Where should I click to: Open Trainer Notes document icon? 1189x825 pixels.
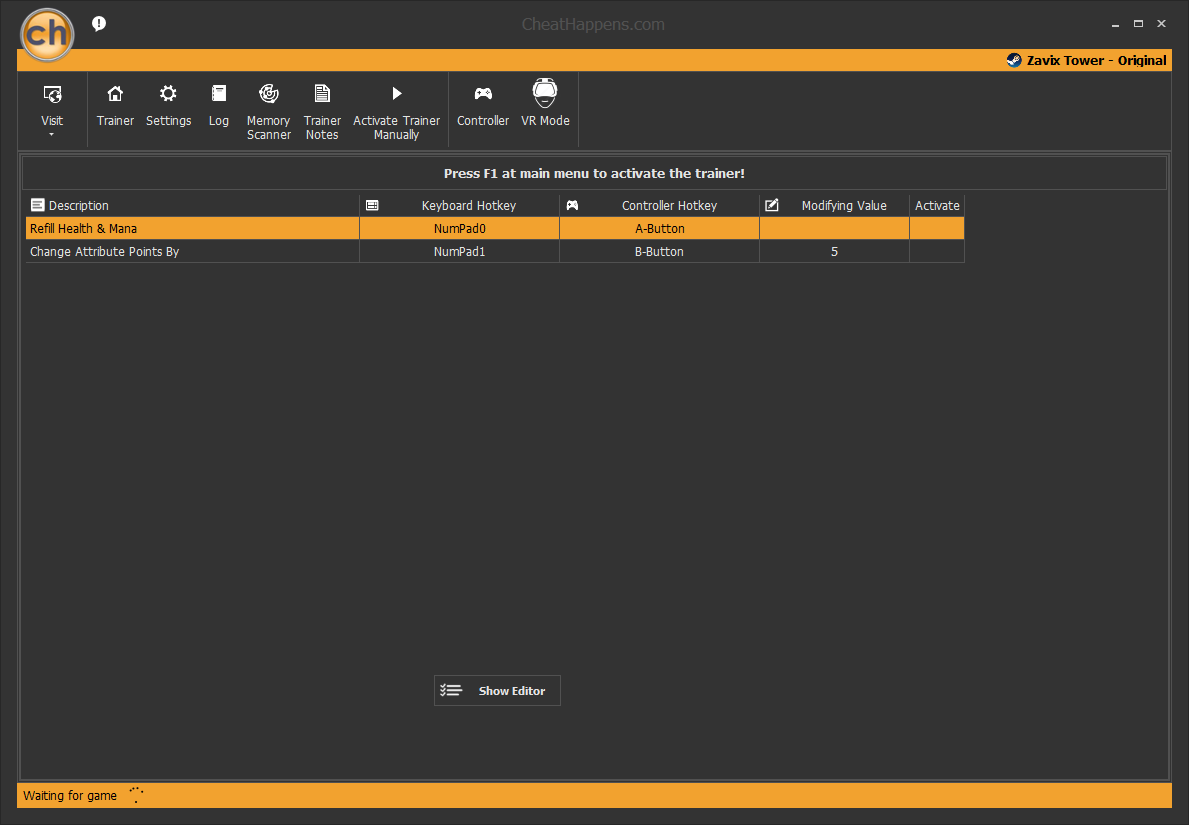[x=322, y=93]
